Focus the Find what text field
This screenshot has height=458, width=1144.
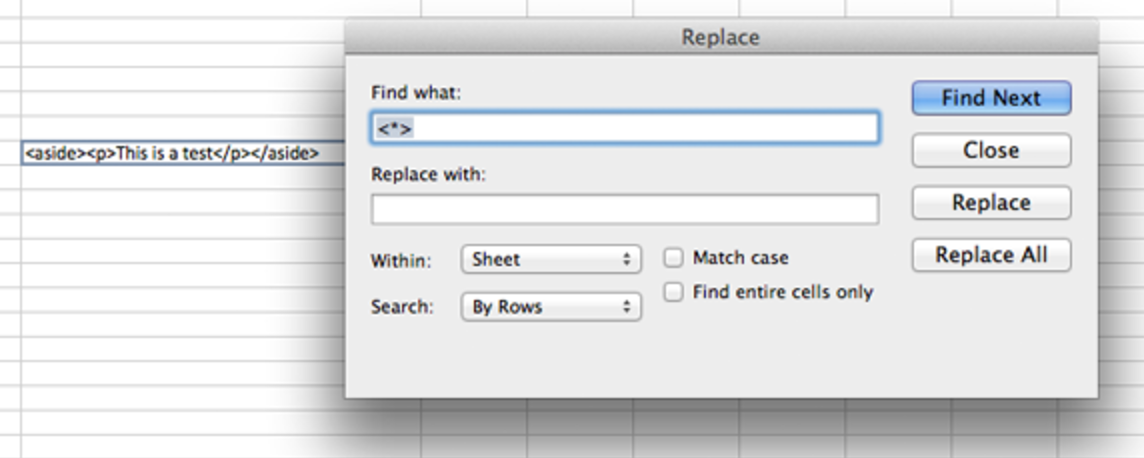625,128
